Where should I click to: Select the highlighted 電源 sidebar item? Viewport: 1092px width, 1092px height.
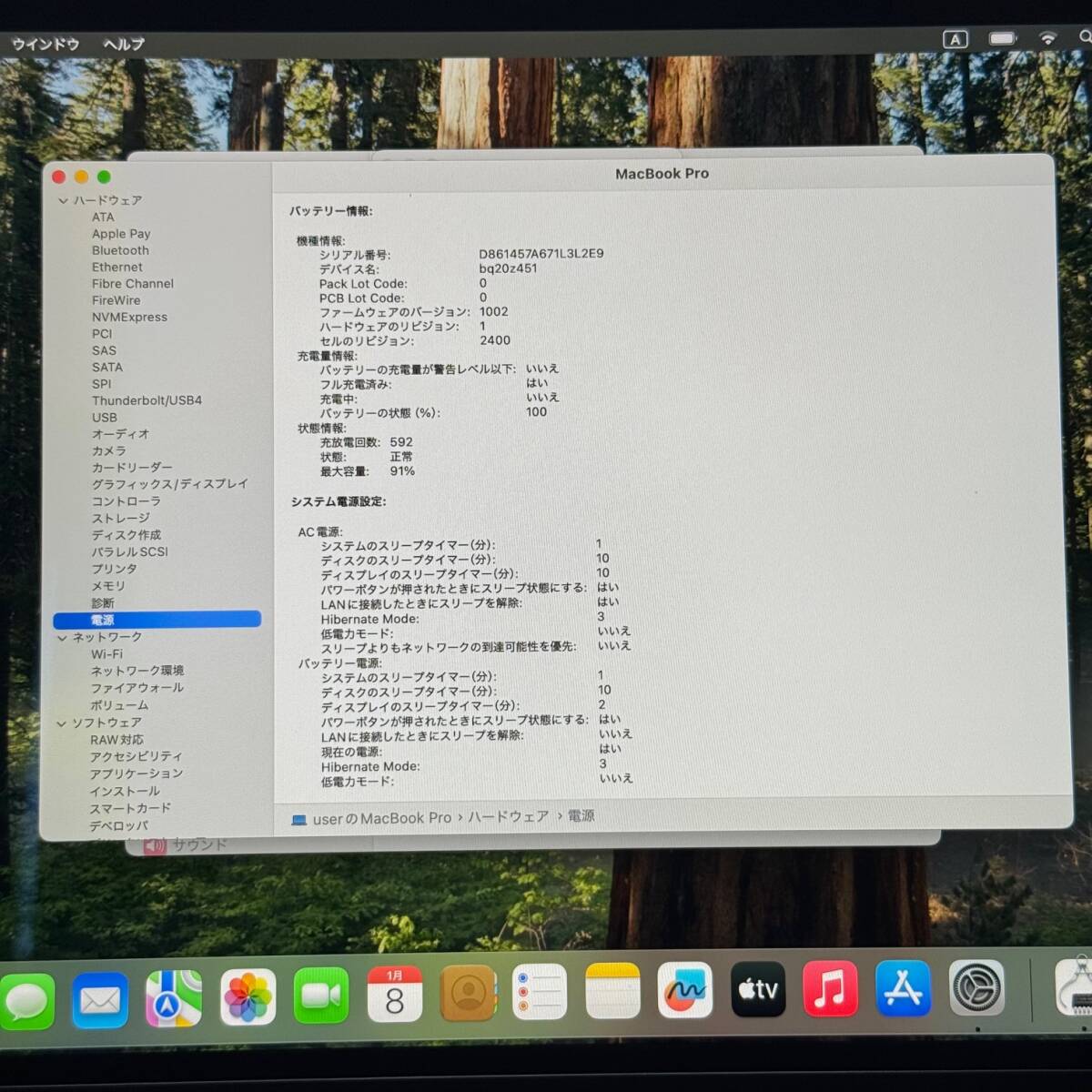click(x=157, y=620)
